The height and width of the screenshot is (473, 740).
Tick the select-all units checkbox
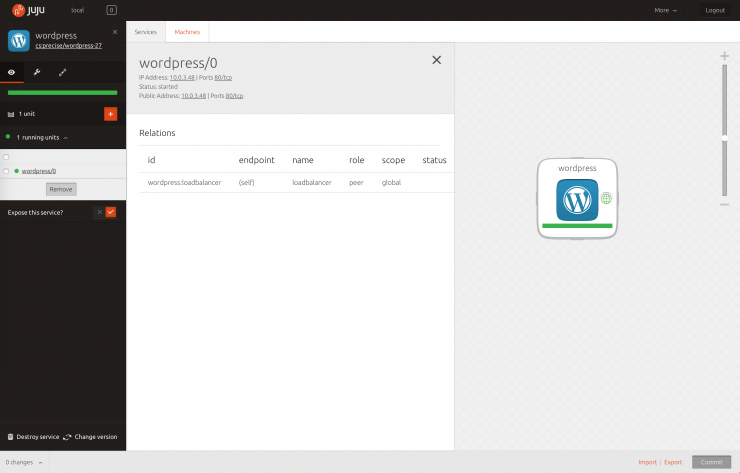6,157
